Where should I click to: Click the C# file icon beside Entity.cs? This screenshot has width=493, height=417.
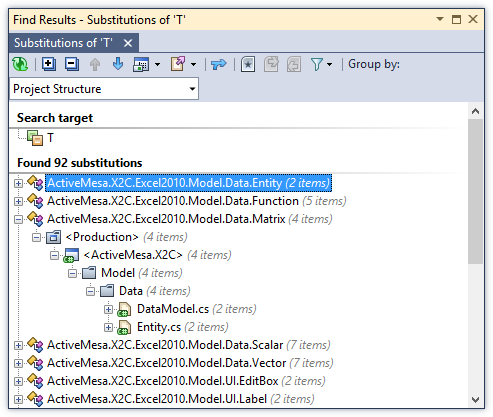tap(124, 327)
